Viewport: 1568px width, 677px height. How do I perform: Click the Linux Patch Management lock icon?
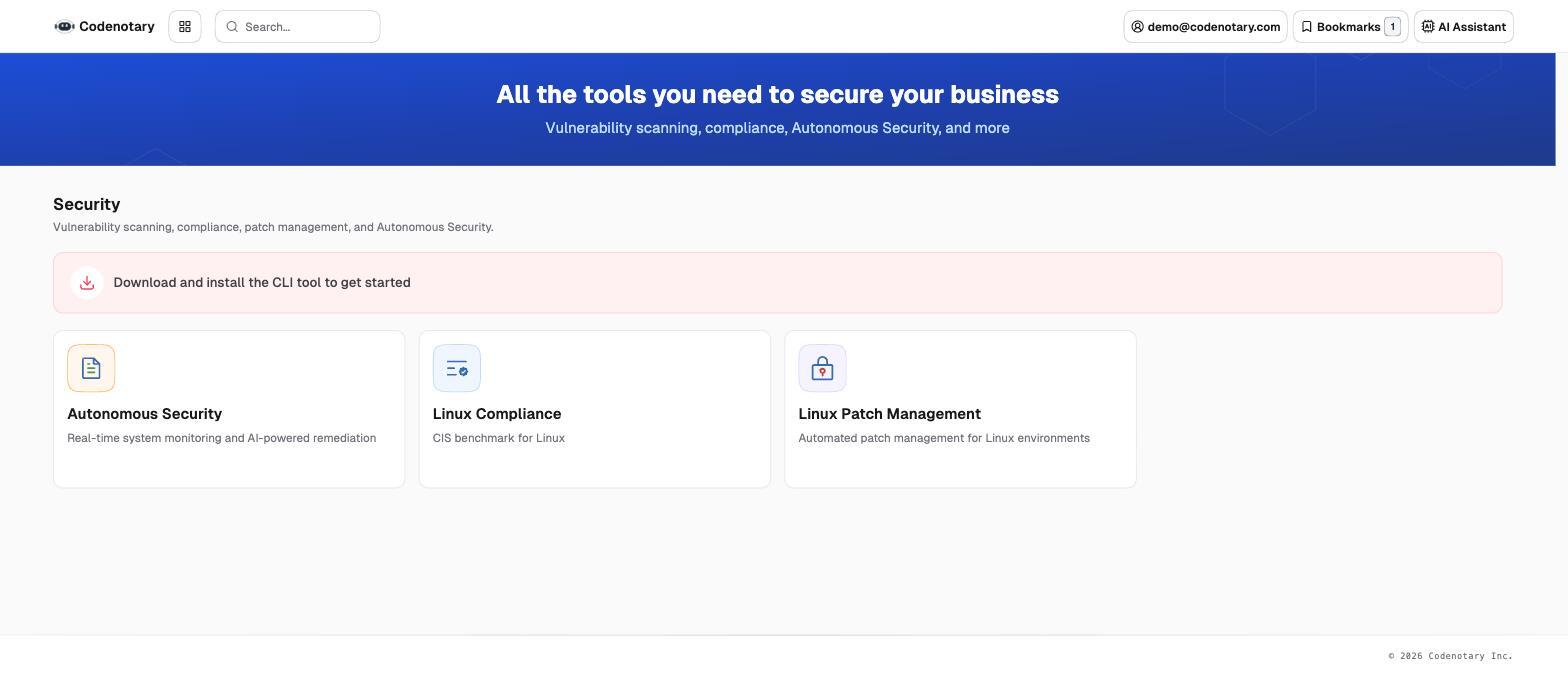(x=822, y=368)
